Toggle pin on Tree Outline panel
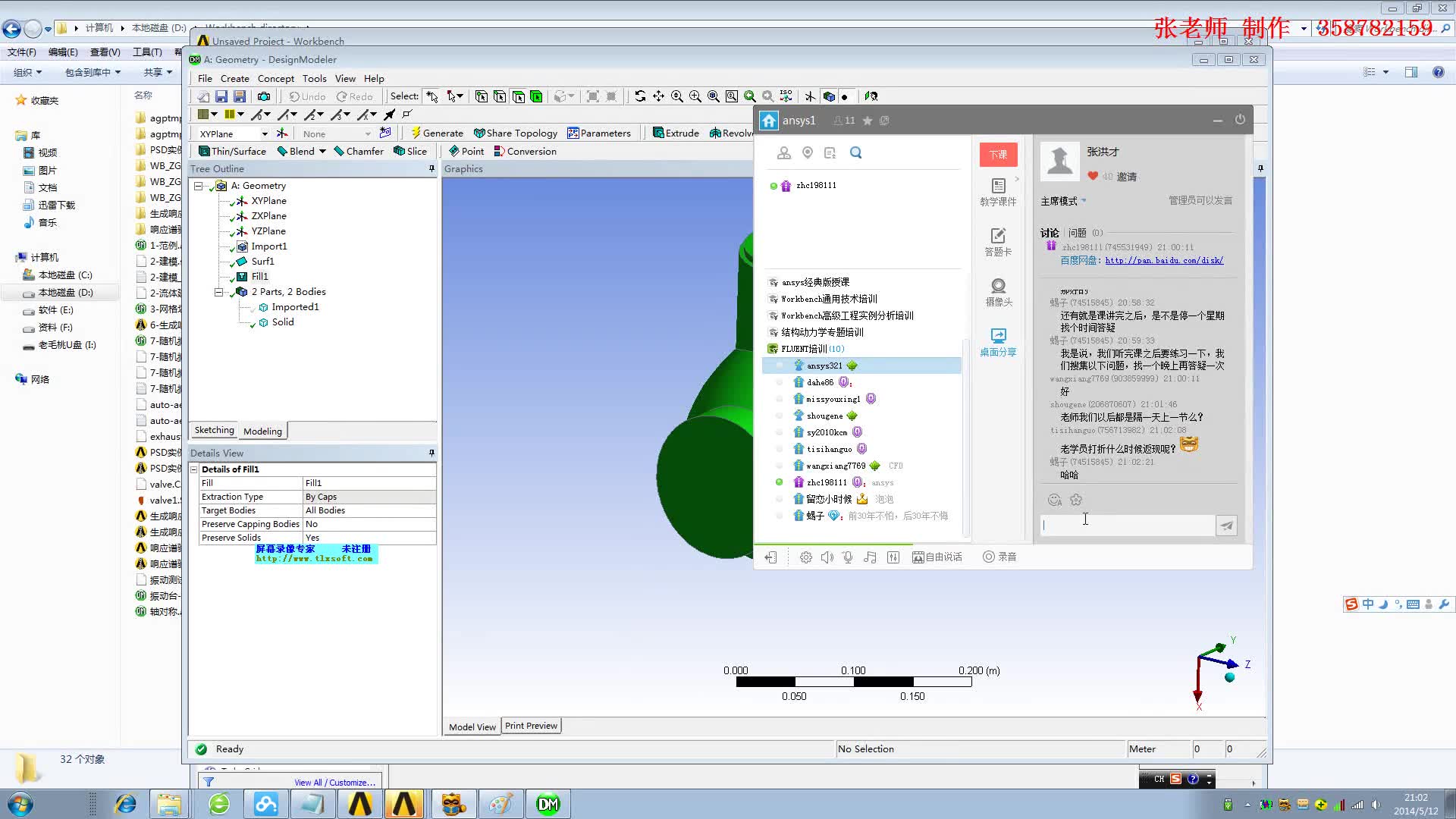Image resolution: width=1456 pixels, height=819 pixels. [431, 168]
